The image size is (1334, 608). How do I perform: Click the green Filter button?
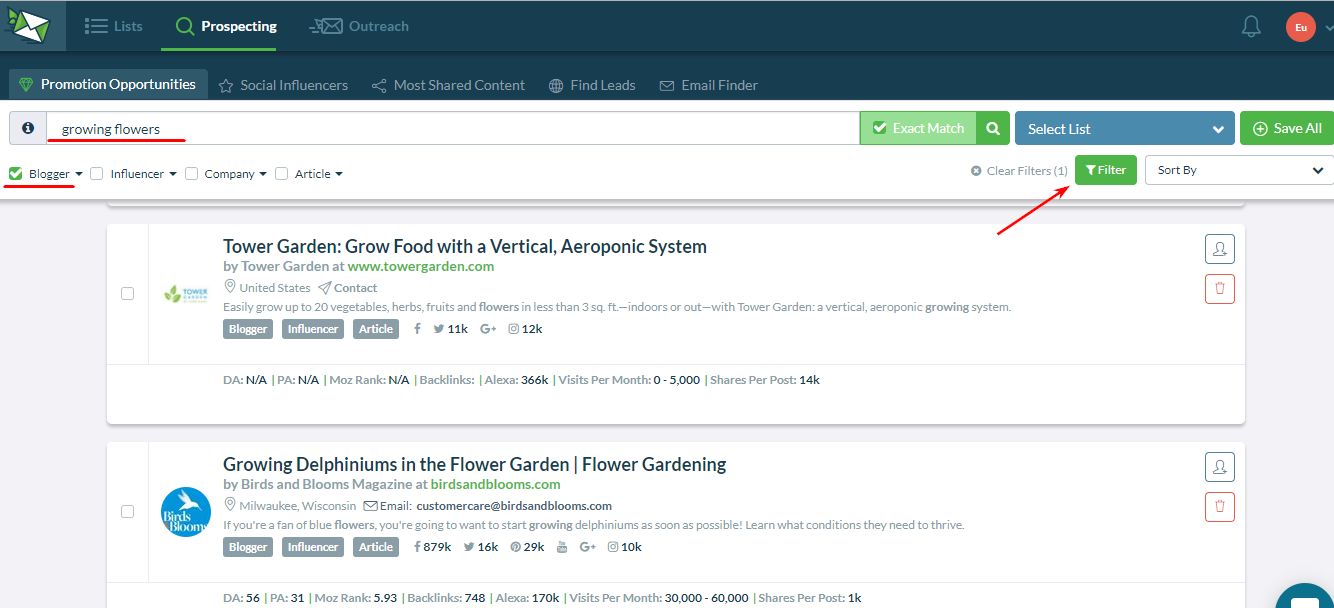tap(1106, 170)
